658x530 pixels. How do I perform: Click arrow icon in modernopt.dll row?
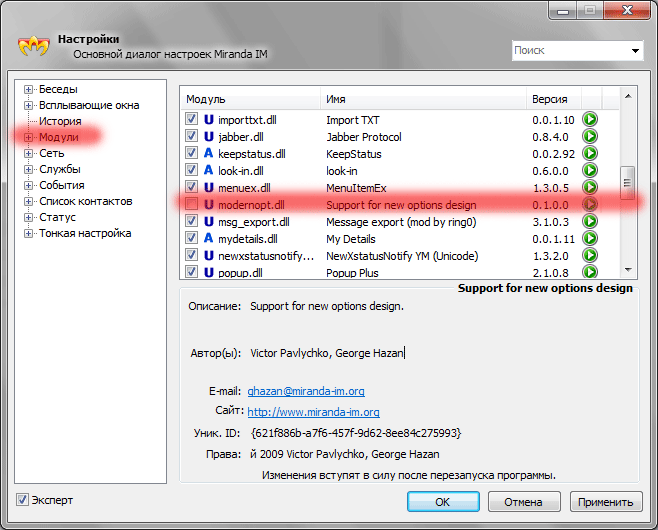click(590, 204)
